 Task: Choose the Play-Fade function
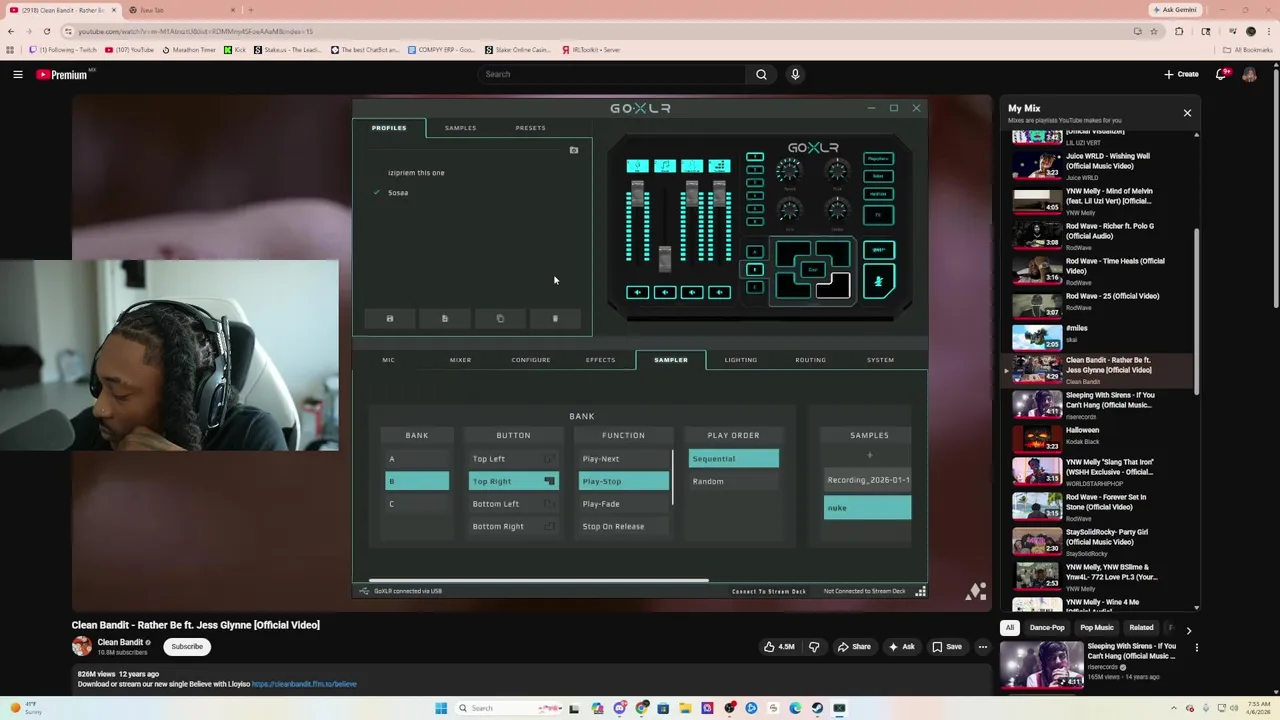coord(623,504)
